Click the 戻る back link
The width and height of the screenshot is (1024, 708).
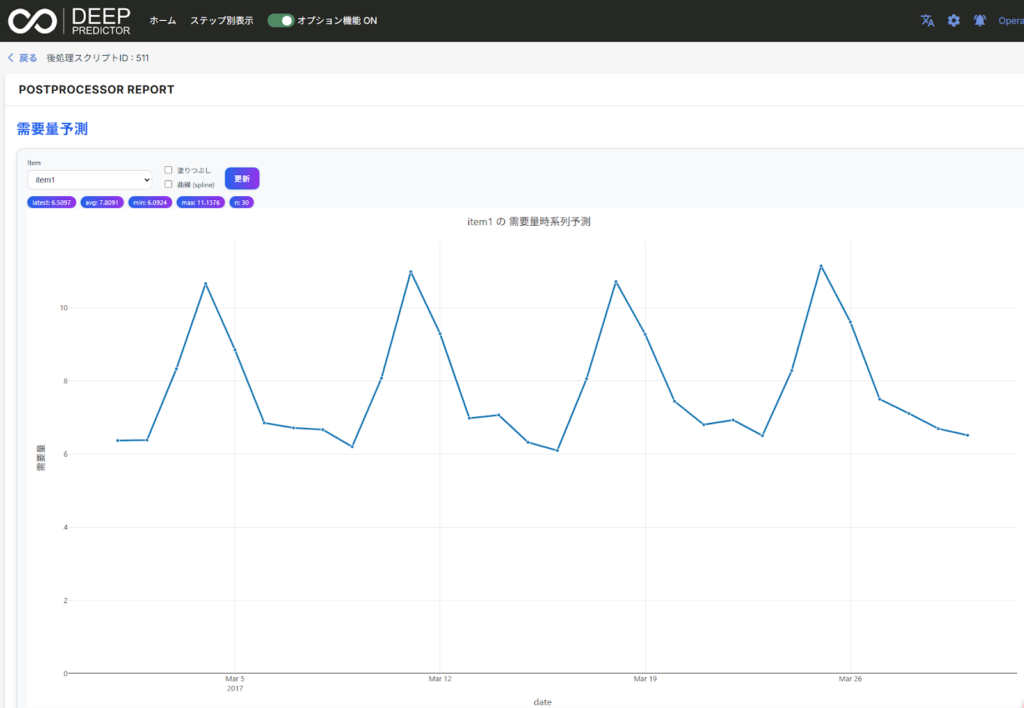28,58
